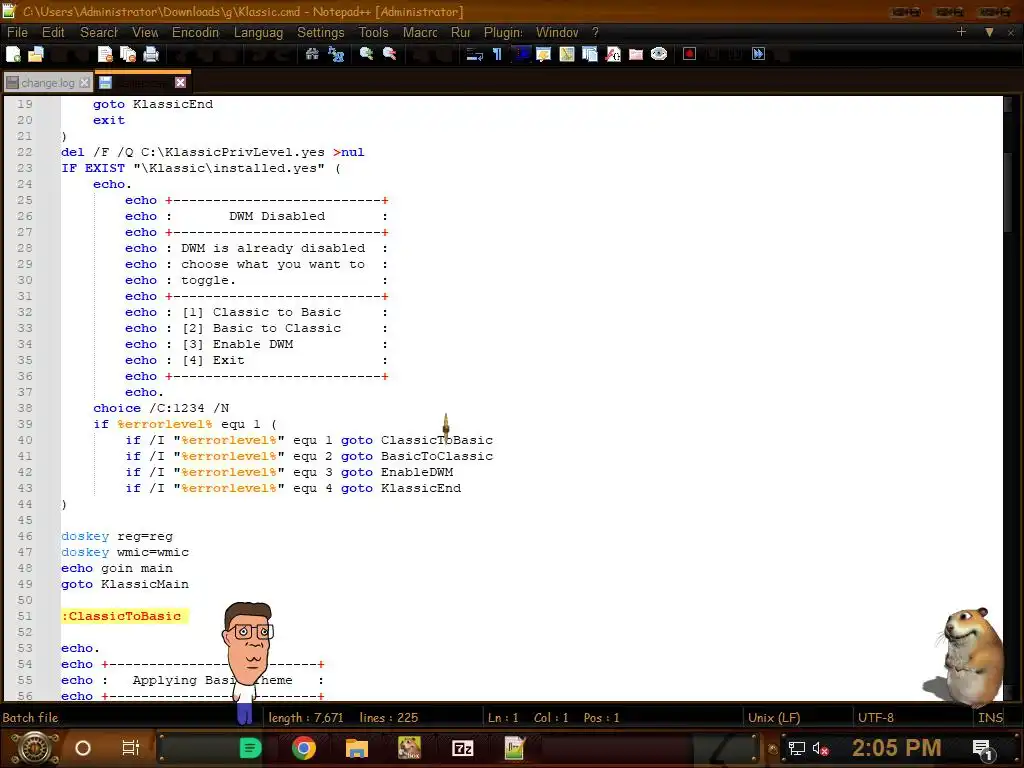1024x768 pixels.
Task: Close the change.log tab
Action: tap(84, 83)
